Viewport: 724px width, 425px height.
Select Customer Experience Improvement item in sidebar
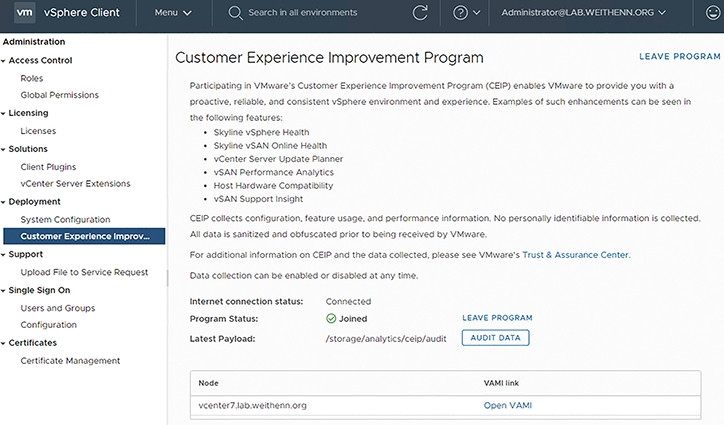click(84, 236)
